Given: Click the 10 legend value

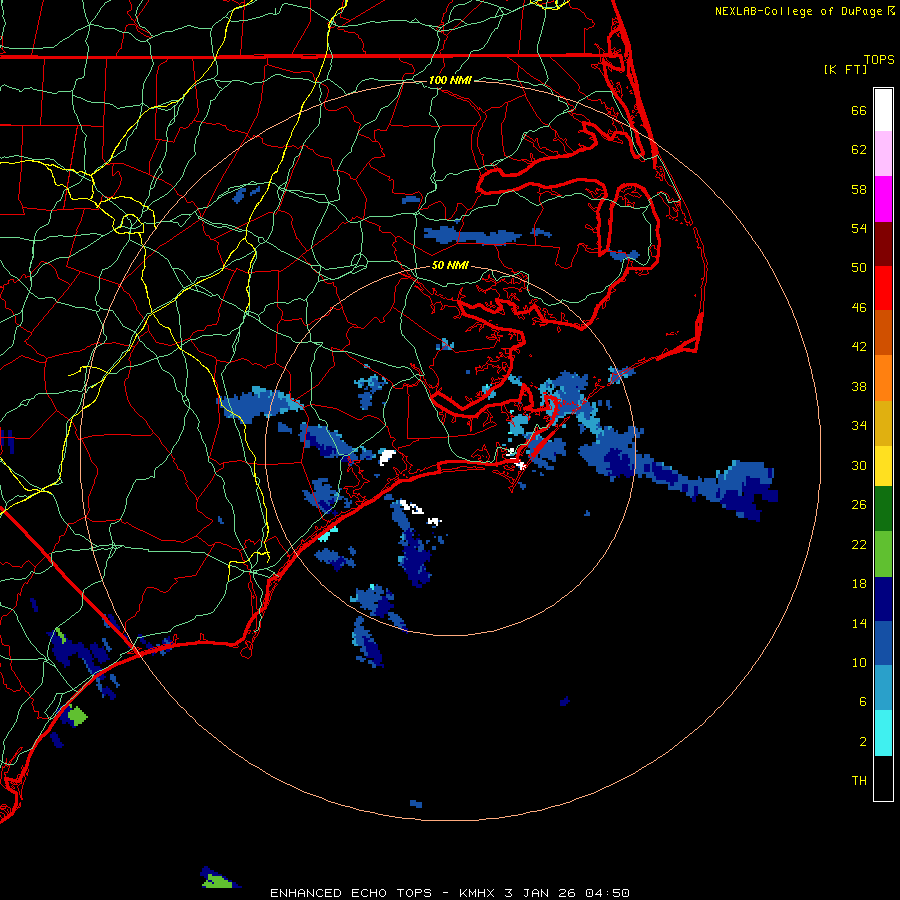Looking at the screenshot, I should pos(859,662).
